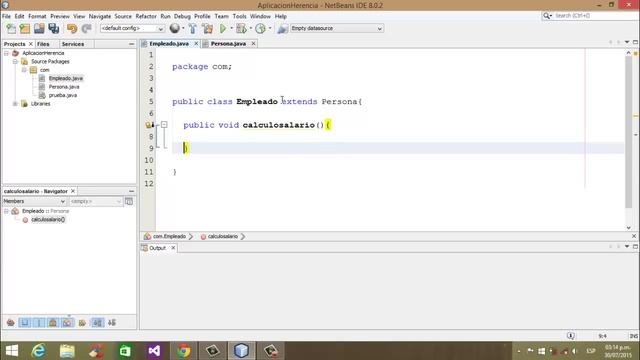Click the Search input field
The width and height of the screenshot is (640, 360).
595,16
